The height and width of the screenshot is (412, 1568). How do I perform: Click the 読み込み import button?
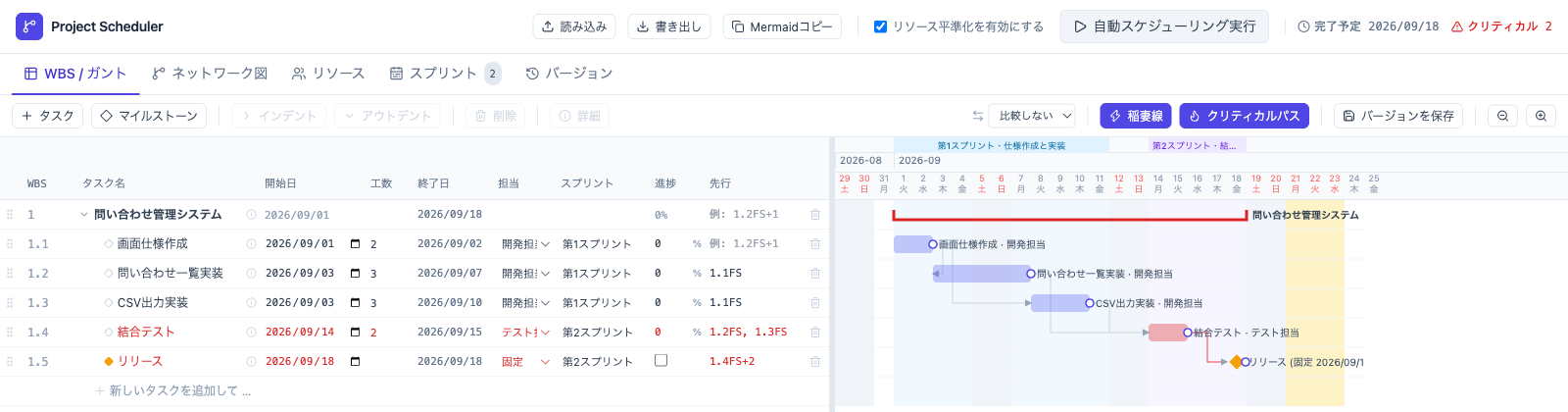(574, 26)
